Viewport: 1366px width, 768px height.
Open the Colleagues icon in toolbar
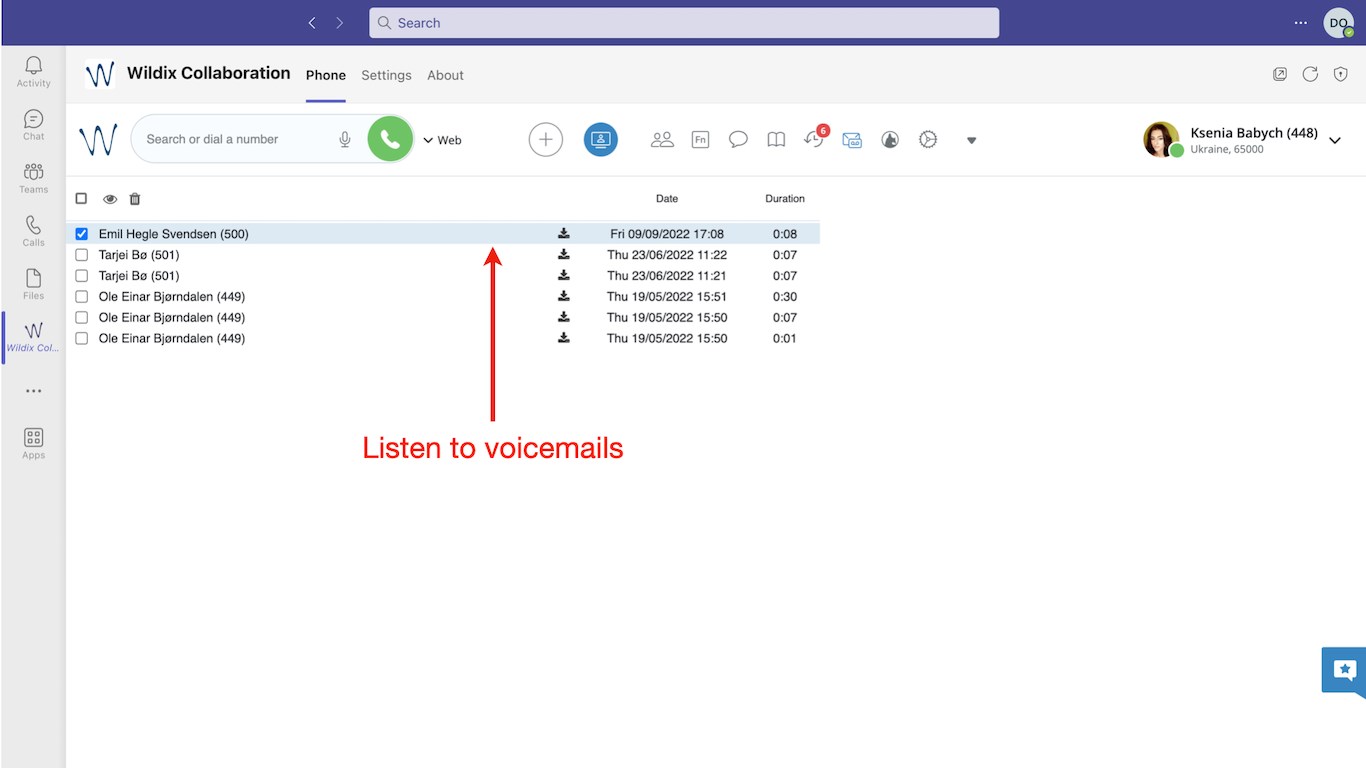[x=662, y=140]
